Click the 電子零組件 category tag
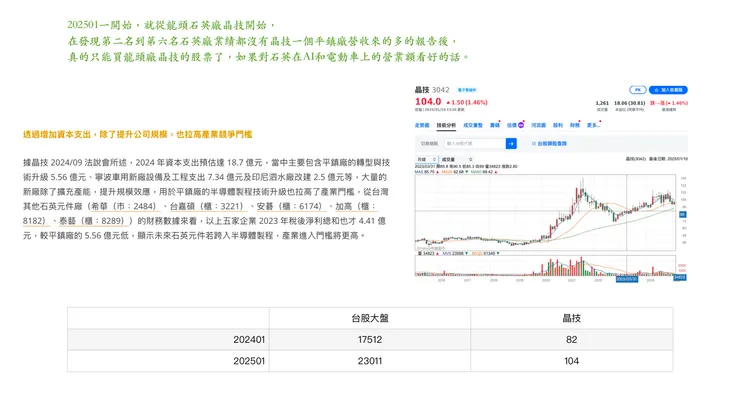This screenshot has height=395, width=740. coord(466,90)
